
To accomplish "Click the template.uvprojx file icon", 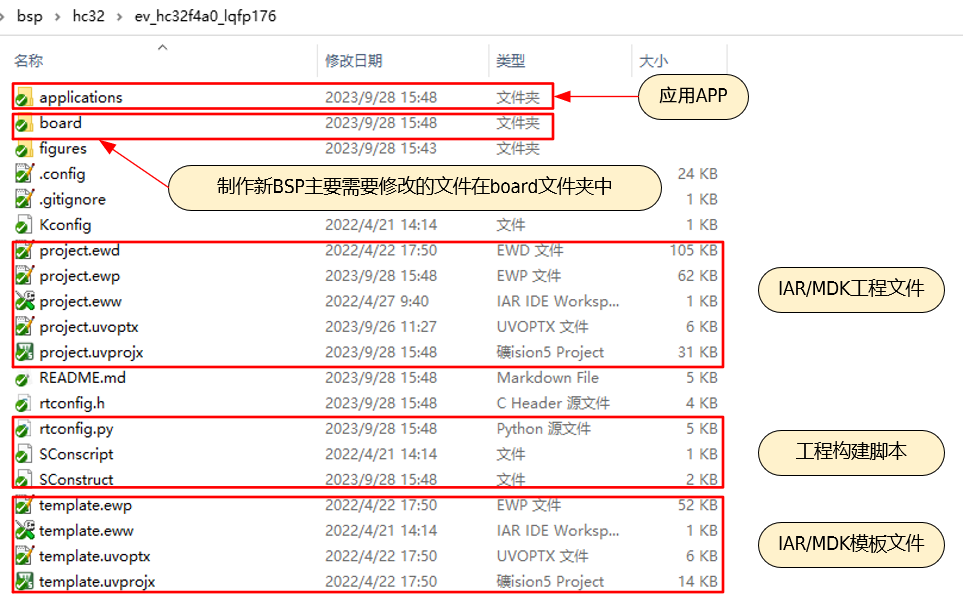I will click(x=25, y=581).
